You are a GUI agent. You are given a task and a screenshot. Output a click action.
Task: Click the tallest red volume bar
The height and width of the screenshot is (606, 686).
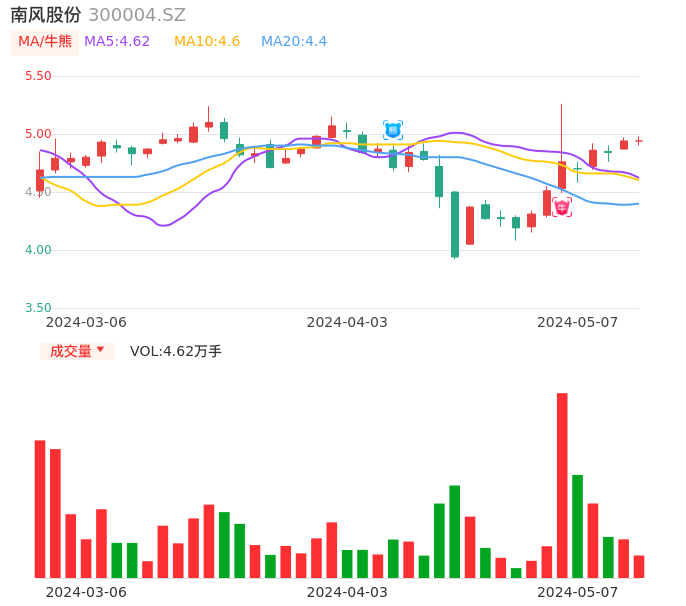click(562, 485)
